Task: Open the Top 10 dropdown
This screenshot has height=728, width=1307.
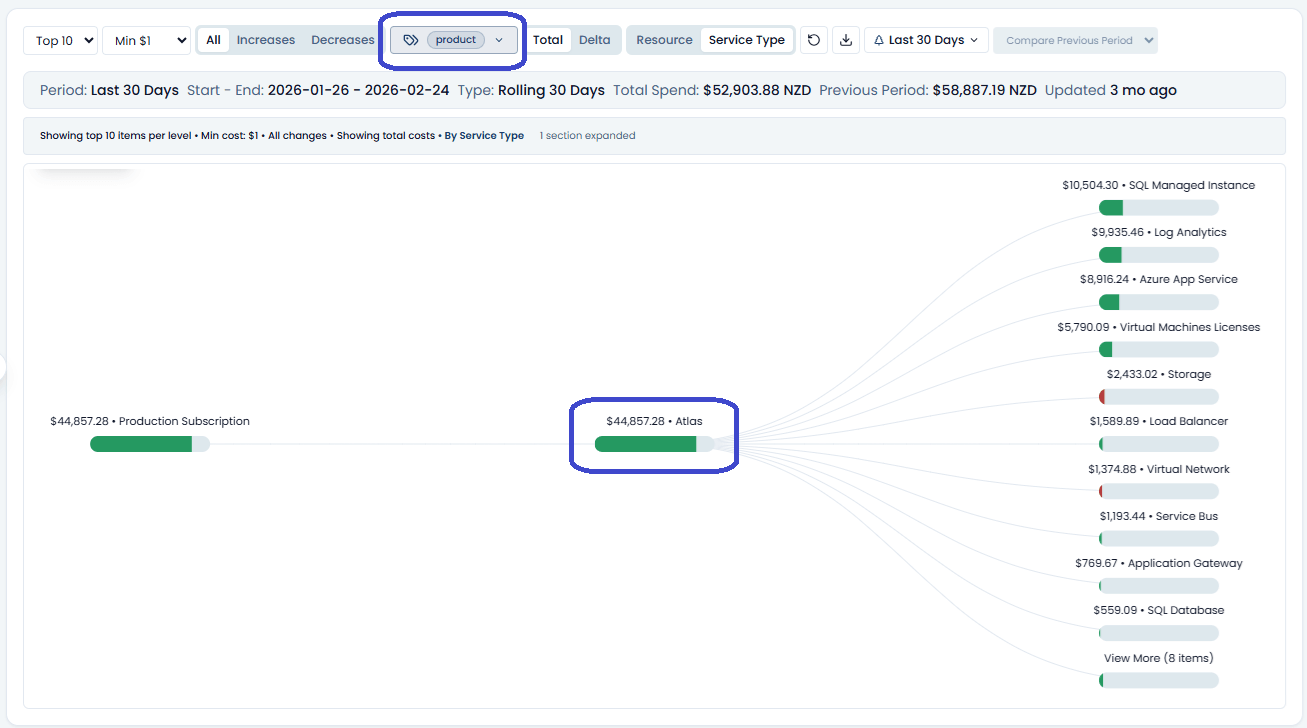Action: (60, 40)
